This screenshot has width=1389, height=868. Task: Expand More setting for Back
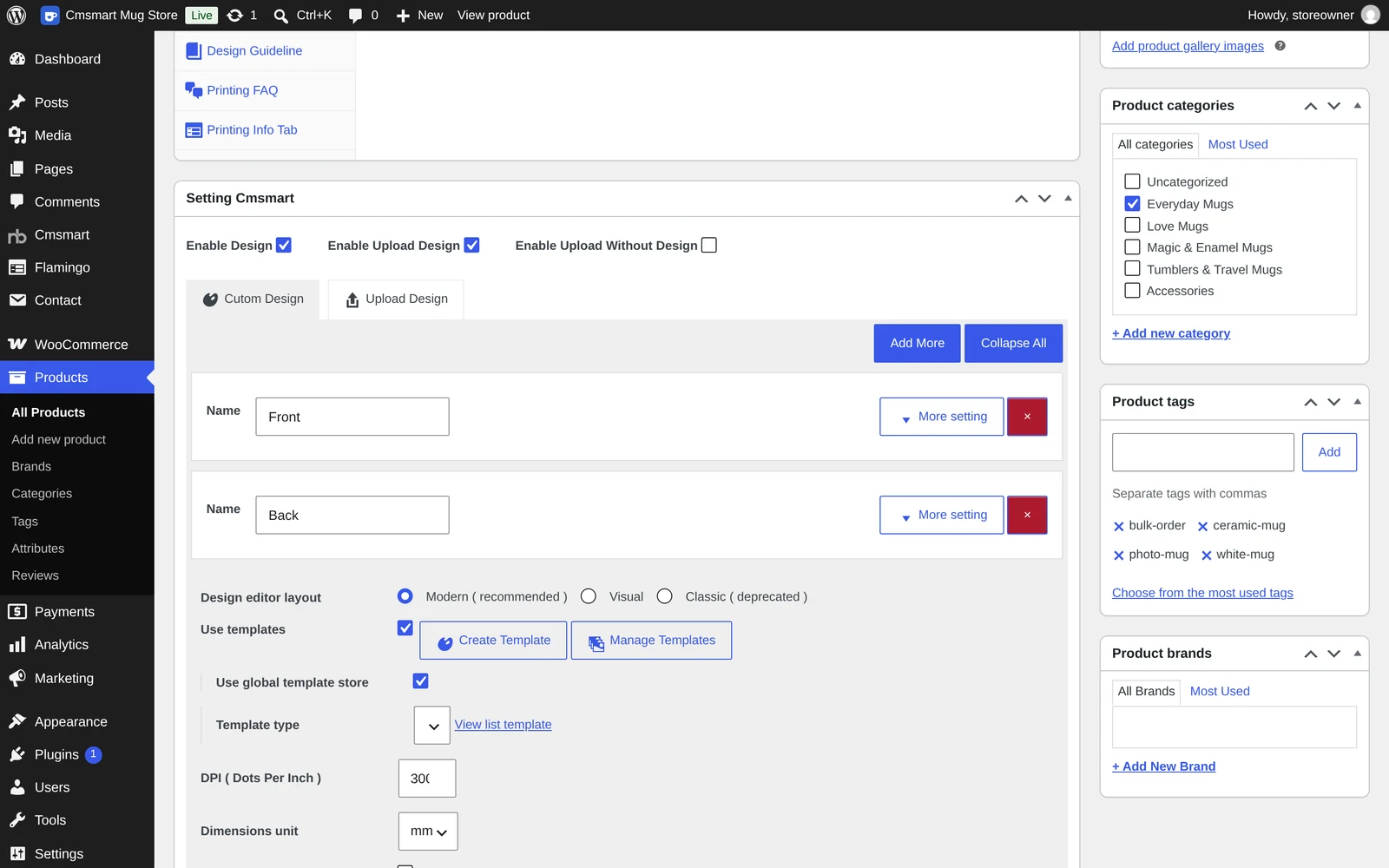click(942, 515)
